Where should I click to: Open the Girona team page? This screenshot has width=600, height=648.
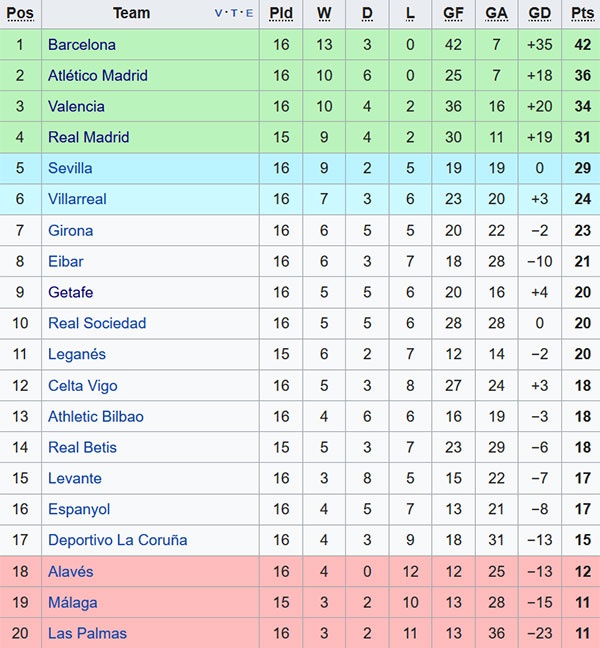click(x=71, y=231)
